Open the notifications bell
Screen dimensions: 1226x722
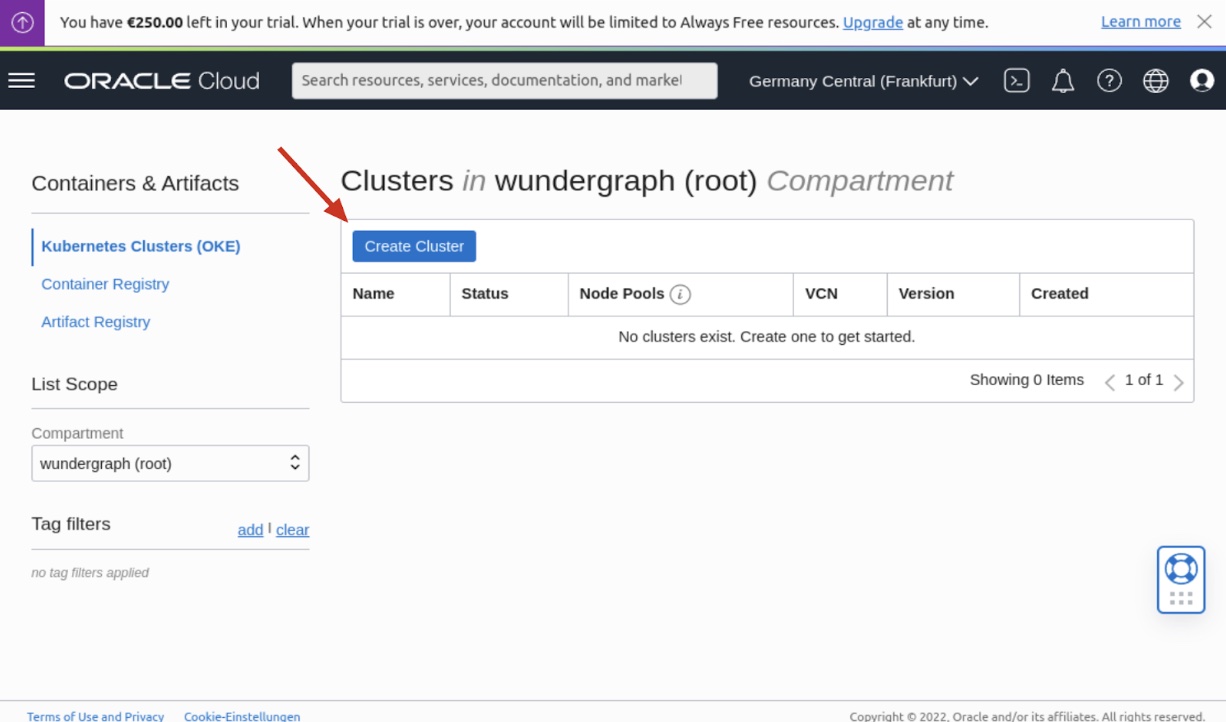click(x=1062, y=81)
